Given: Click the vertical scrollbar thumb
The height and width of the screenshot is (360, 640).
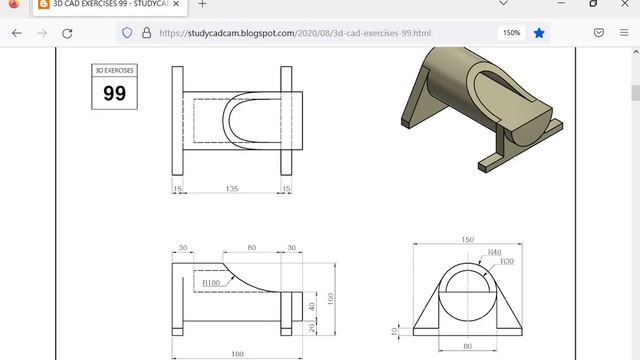Looking at the screenshot, I should click(636, 93).
